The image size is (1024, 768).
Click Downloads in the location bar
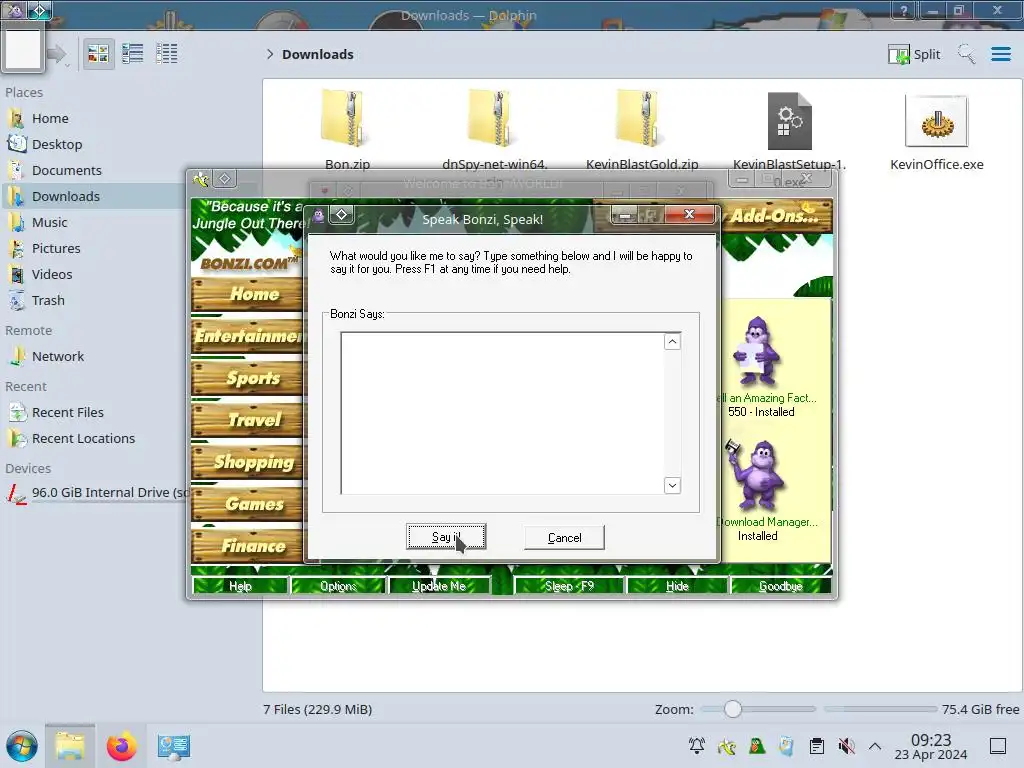point(317,54)
